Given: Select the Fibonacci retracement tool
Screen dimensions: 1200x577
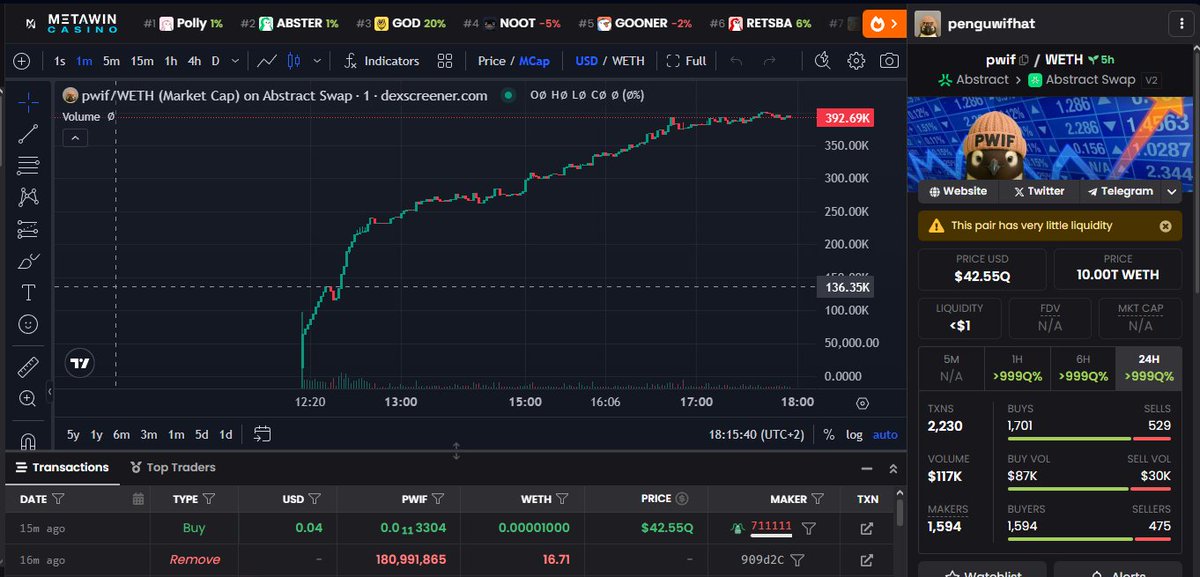Looking at the screenshot, I should [x=28, y=165].
